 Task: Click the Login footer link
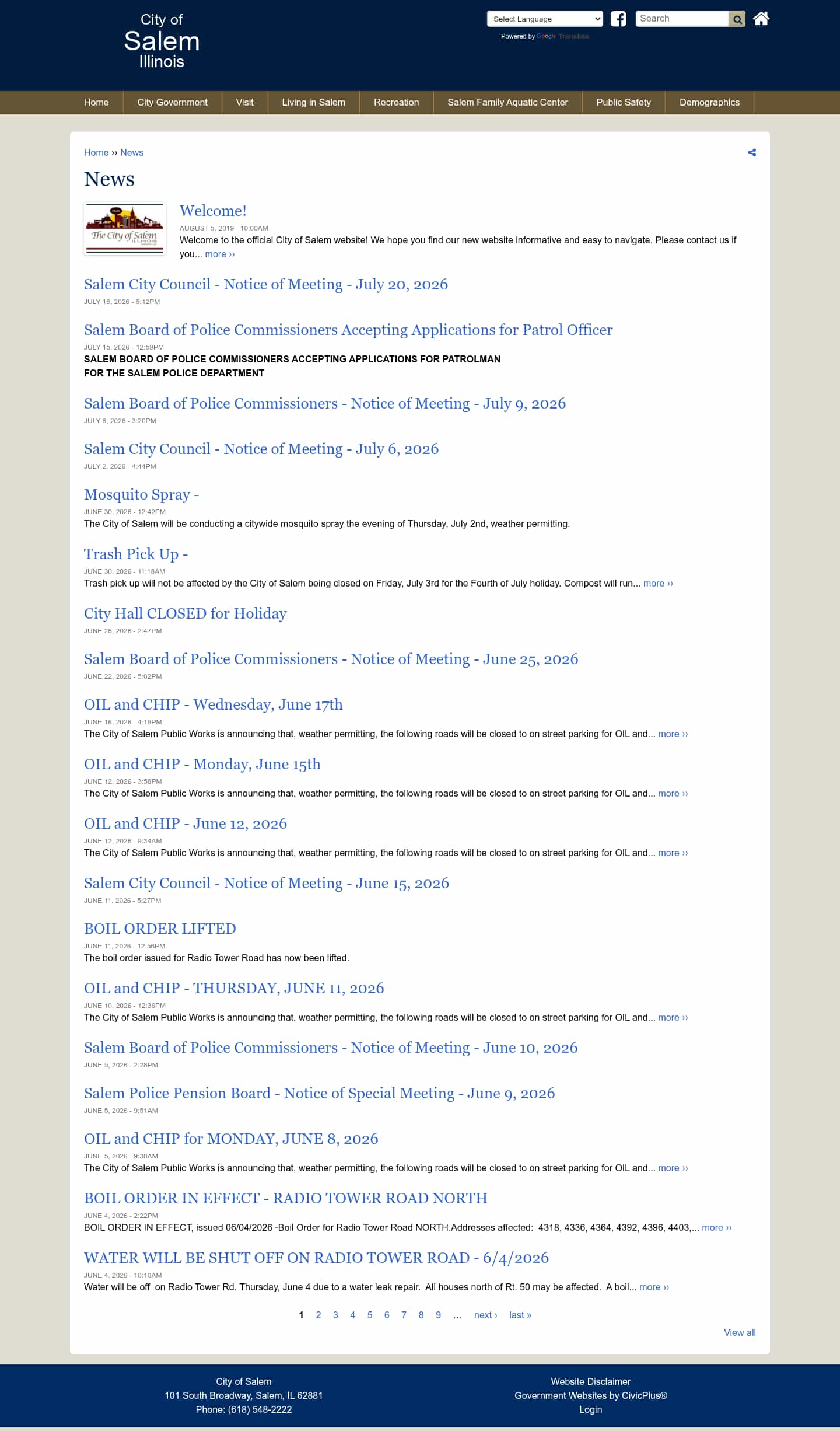(591, 1409)
